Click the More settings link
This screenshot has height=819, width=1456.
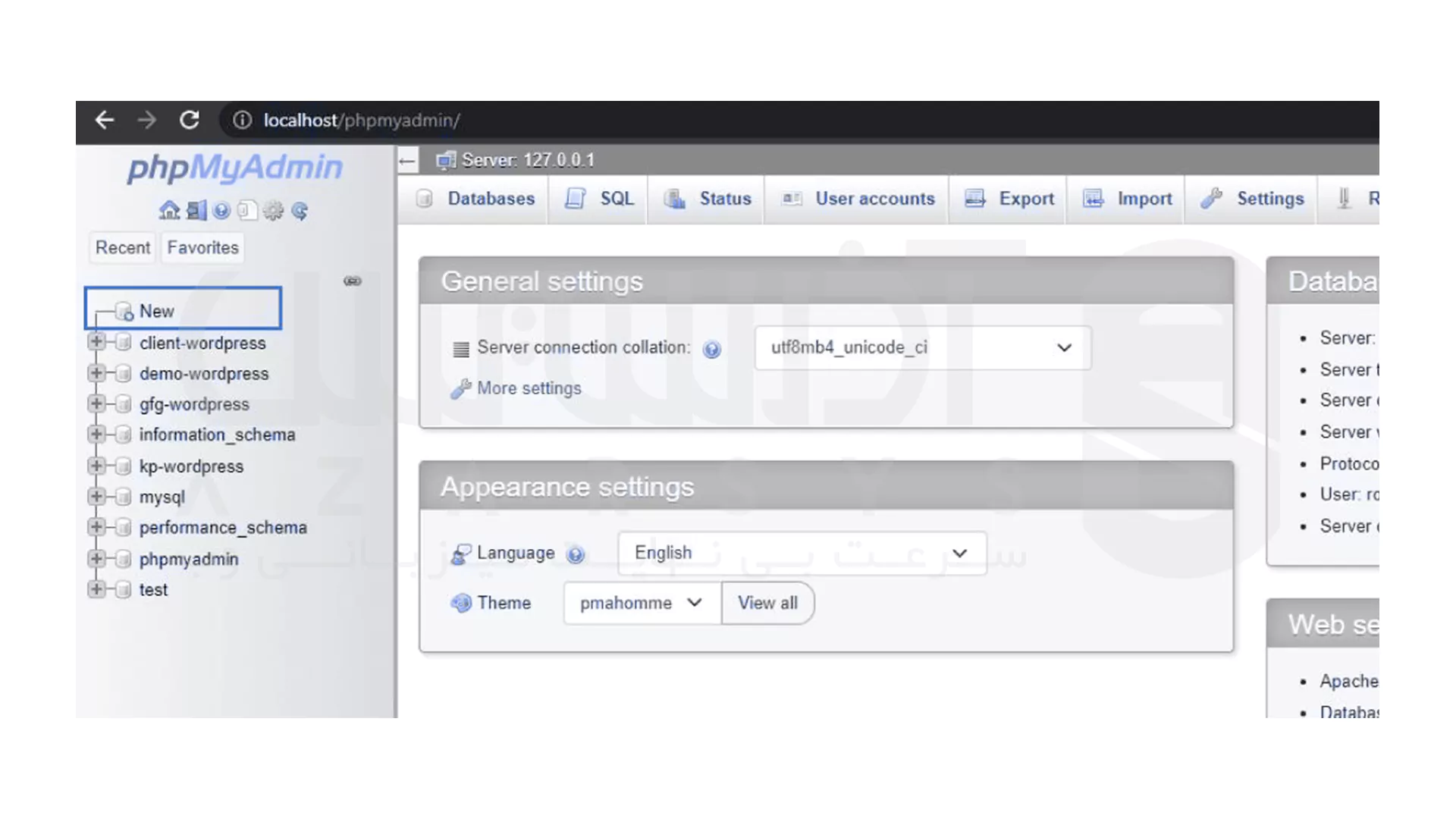(x=529, y=388)
